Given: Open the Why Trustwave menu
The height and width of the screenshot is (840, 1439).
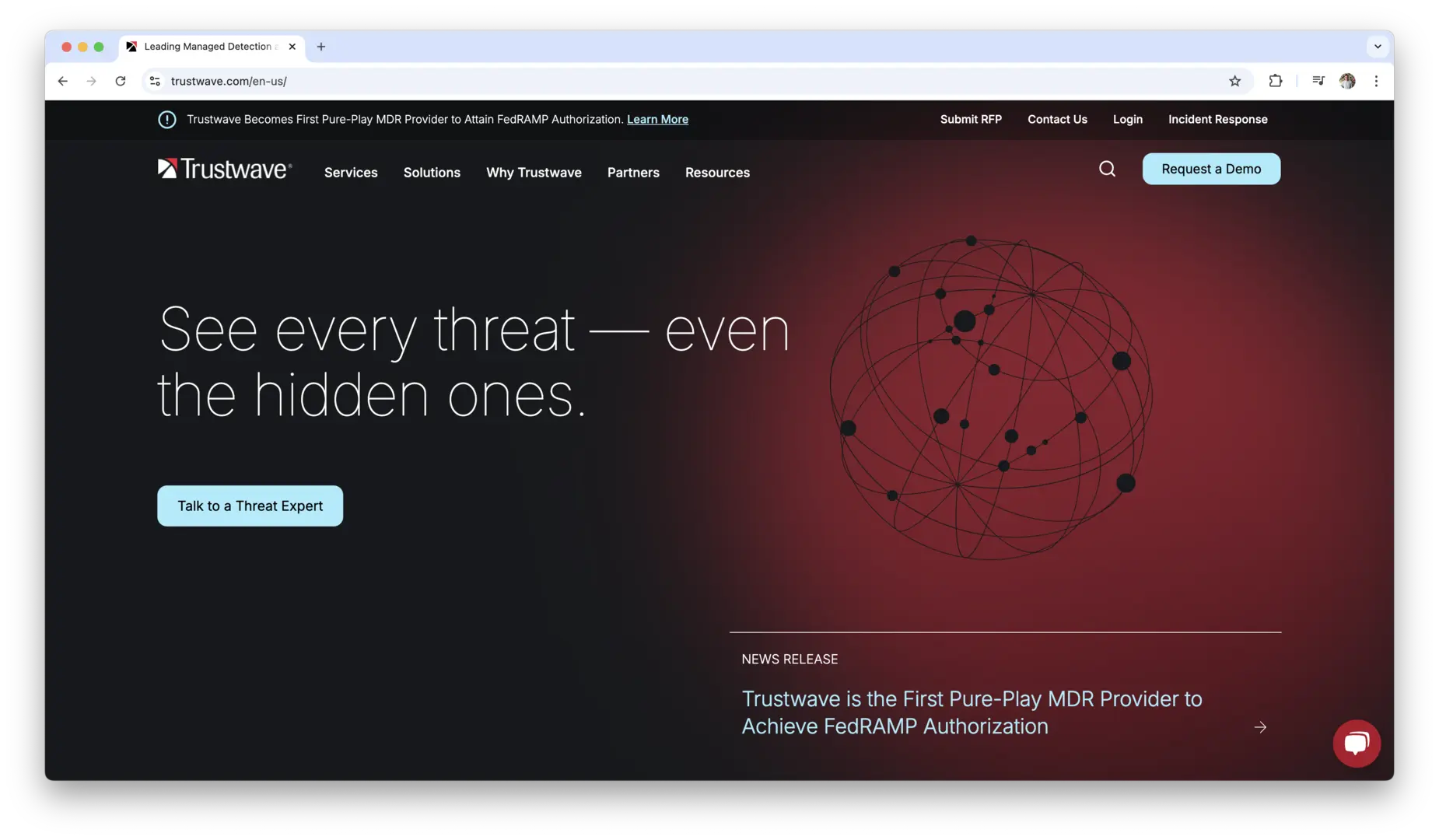Looking at the screenshot, I should [534, 173].
